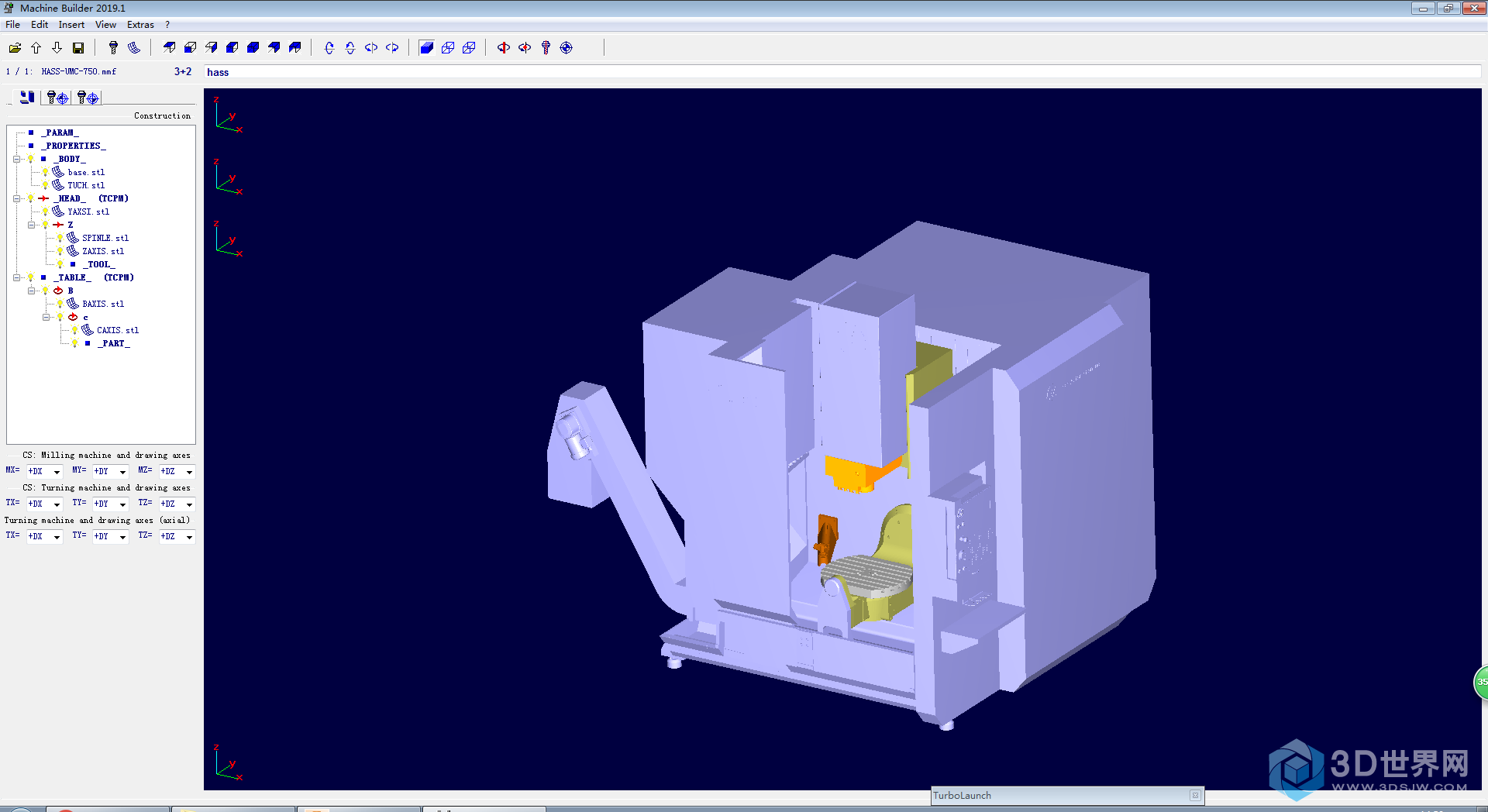Save the machine with the floppy disk icon
1488x812 pixels.
[x=78, y=48]
